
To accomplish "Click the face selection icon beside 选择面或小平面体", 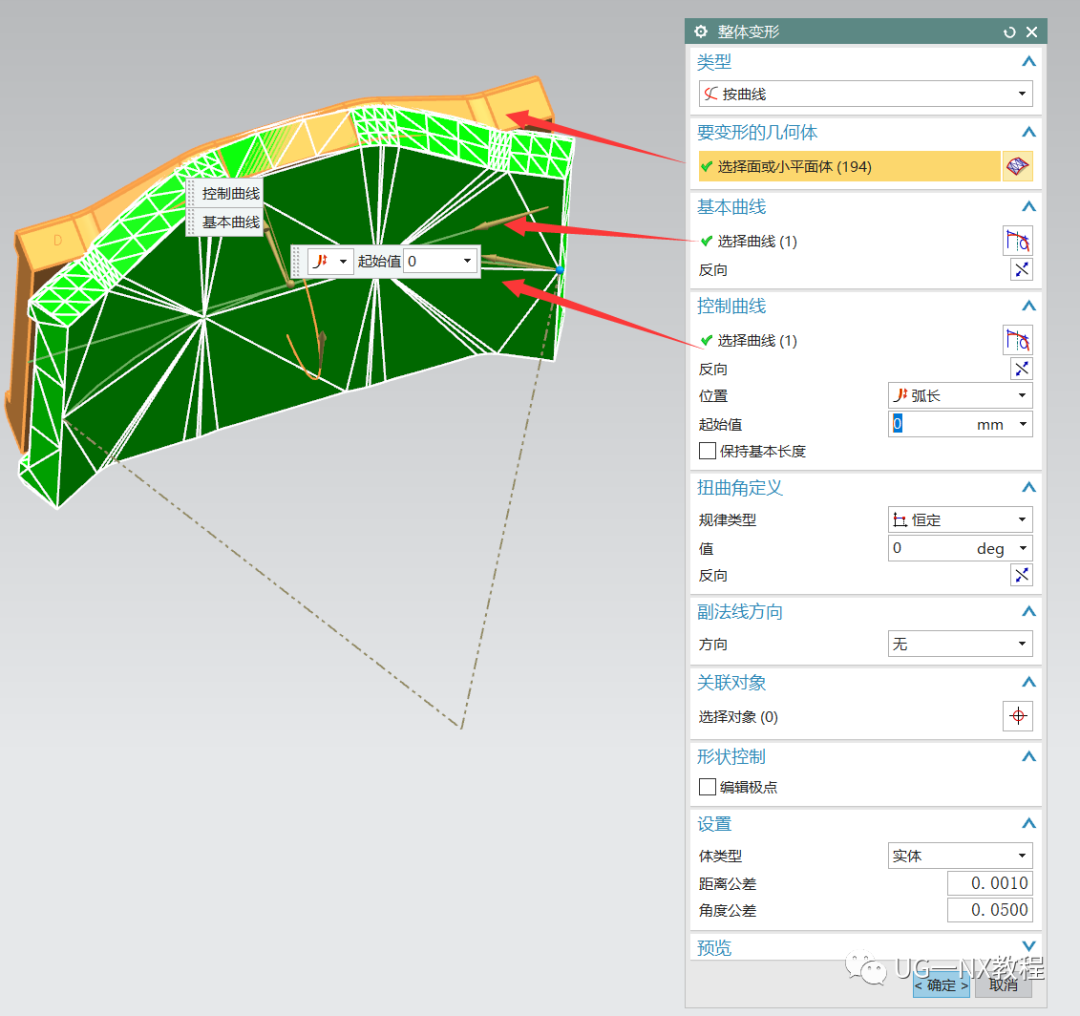I will (x=1017, y=166).
